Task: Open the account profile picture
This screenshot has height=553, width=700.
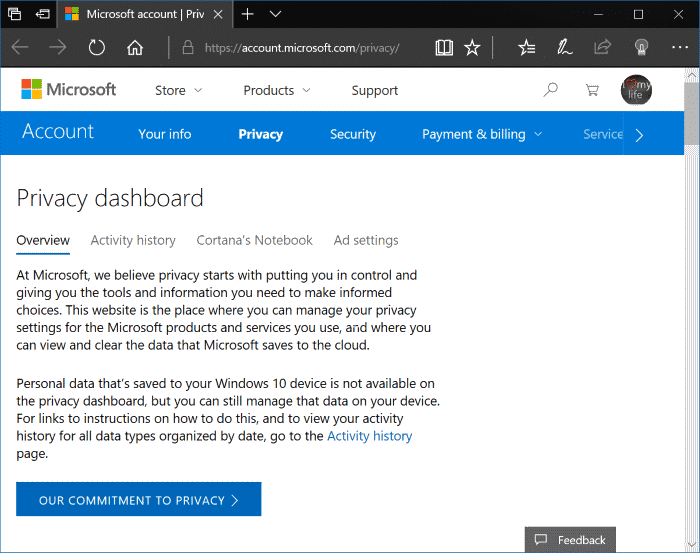Action: tap(636, 90)
